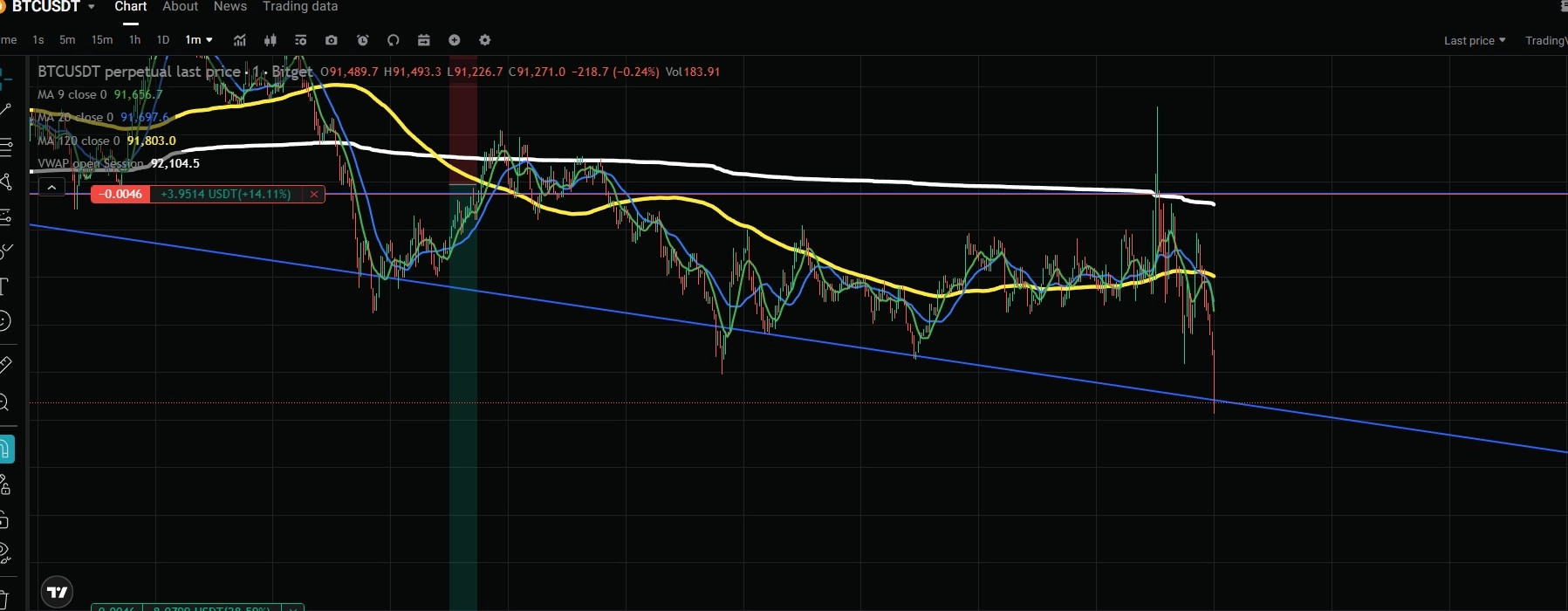Open chart settings via the gear icon
Image resolution: width=1568 pixels, height=611 pixels.
click(485, 40)
